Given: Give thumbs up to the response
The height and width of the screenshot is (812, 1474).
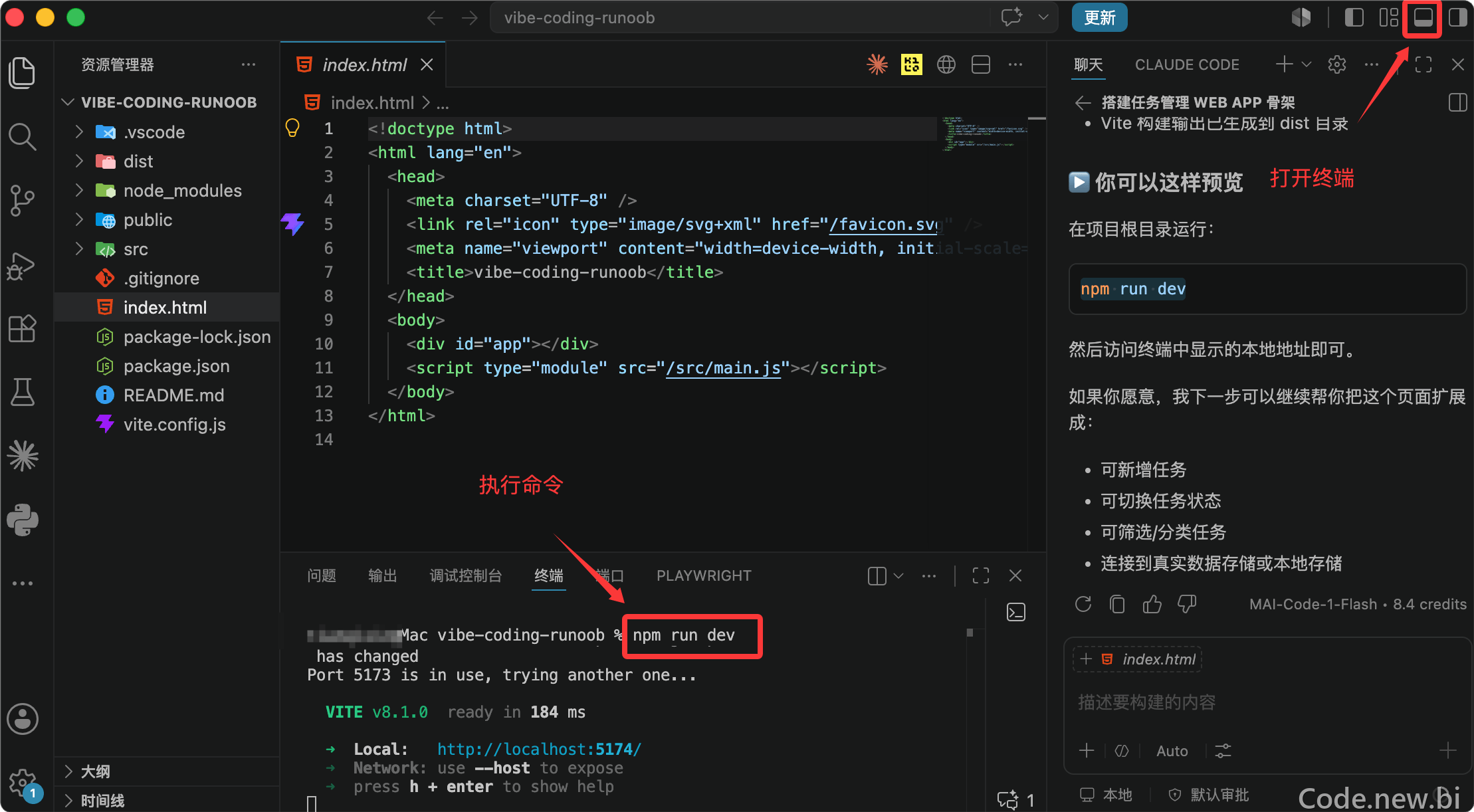Looking at the screenshot, I should (x=1152, y=604).
